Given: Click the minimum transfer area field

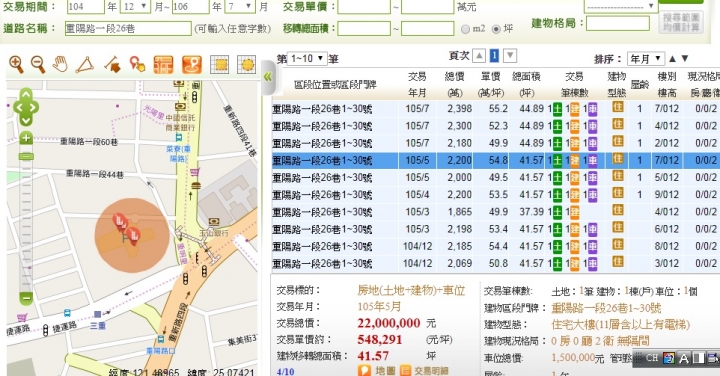Looking at the screenshot, I should coord(364,28).
